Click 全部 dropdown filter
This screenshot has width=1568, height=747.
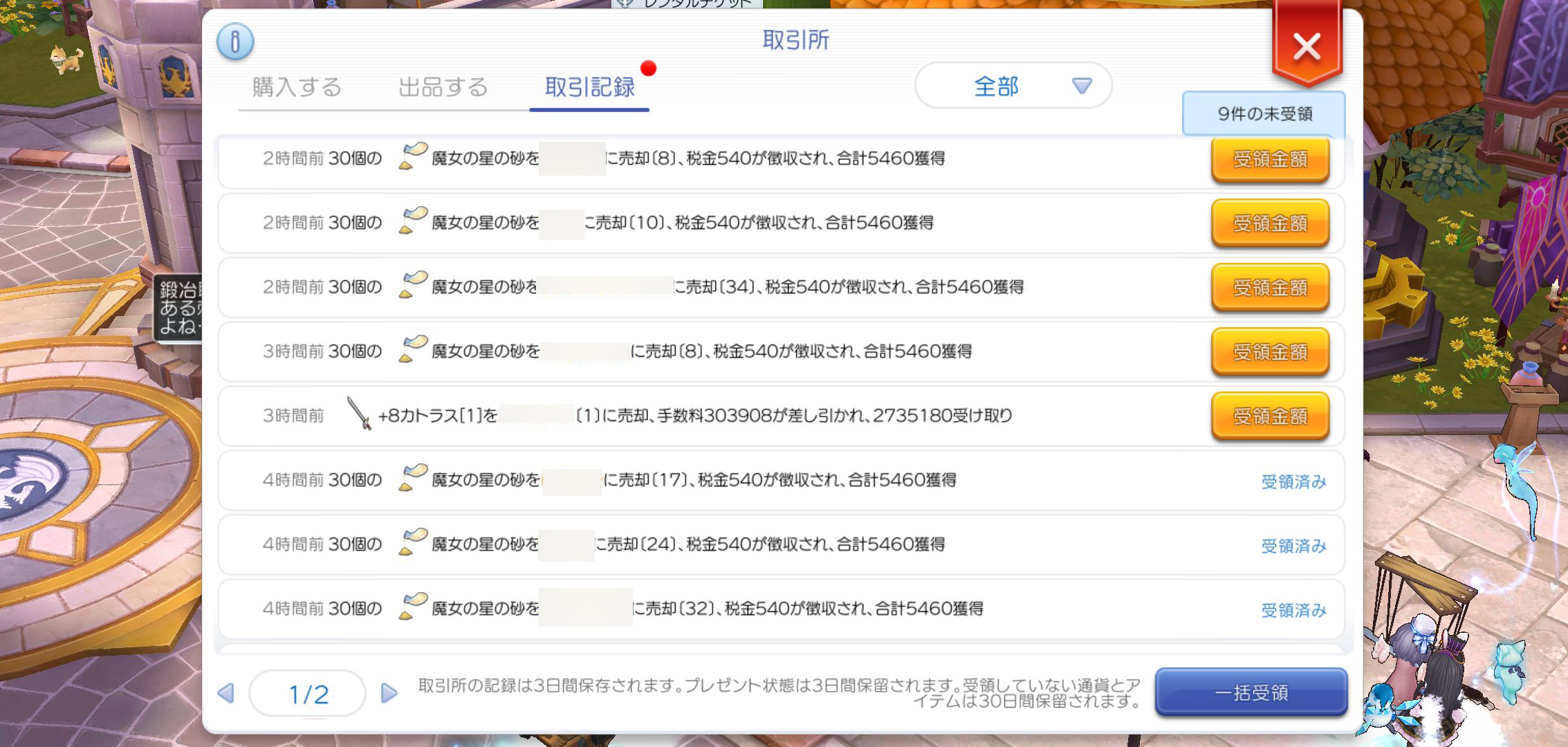coord(1007,86)
